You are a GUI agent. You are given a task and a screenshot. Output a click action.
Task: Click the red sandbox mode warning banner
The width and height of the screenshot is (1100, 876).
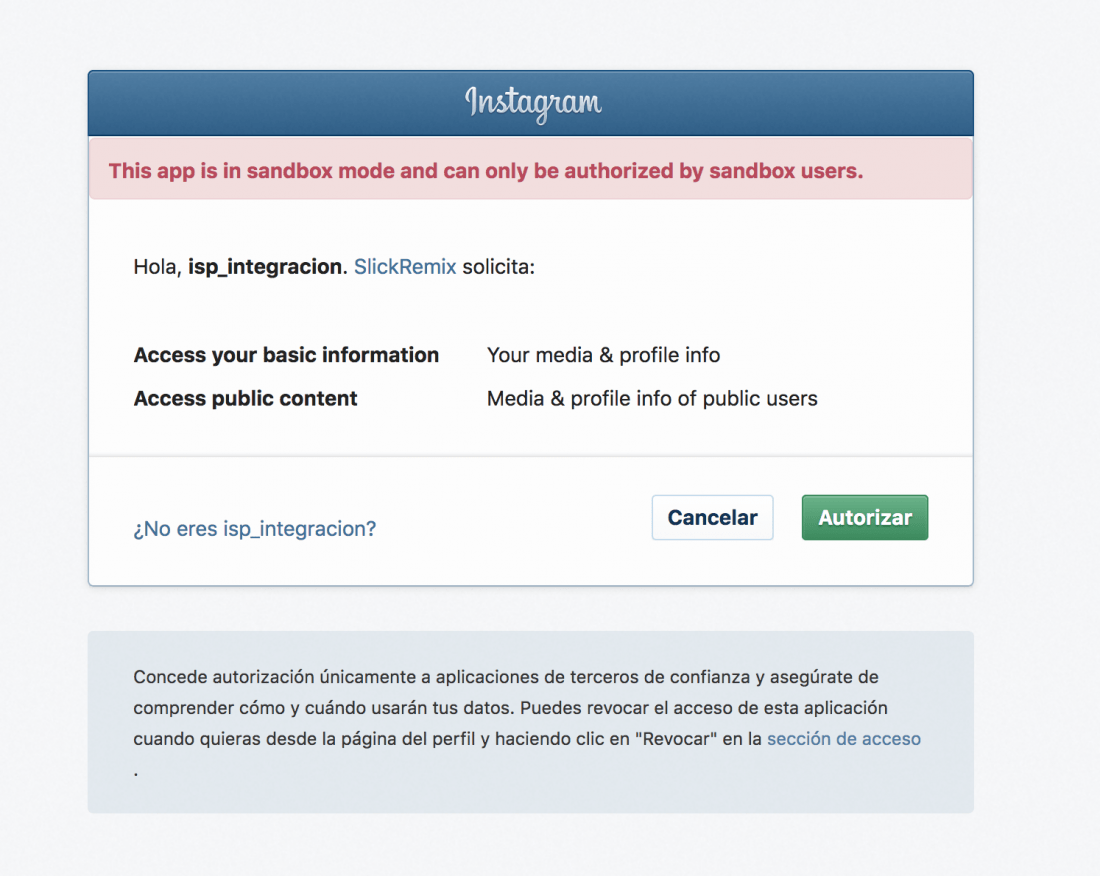[530, 169]
